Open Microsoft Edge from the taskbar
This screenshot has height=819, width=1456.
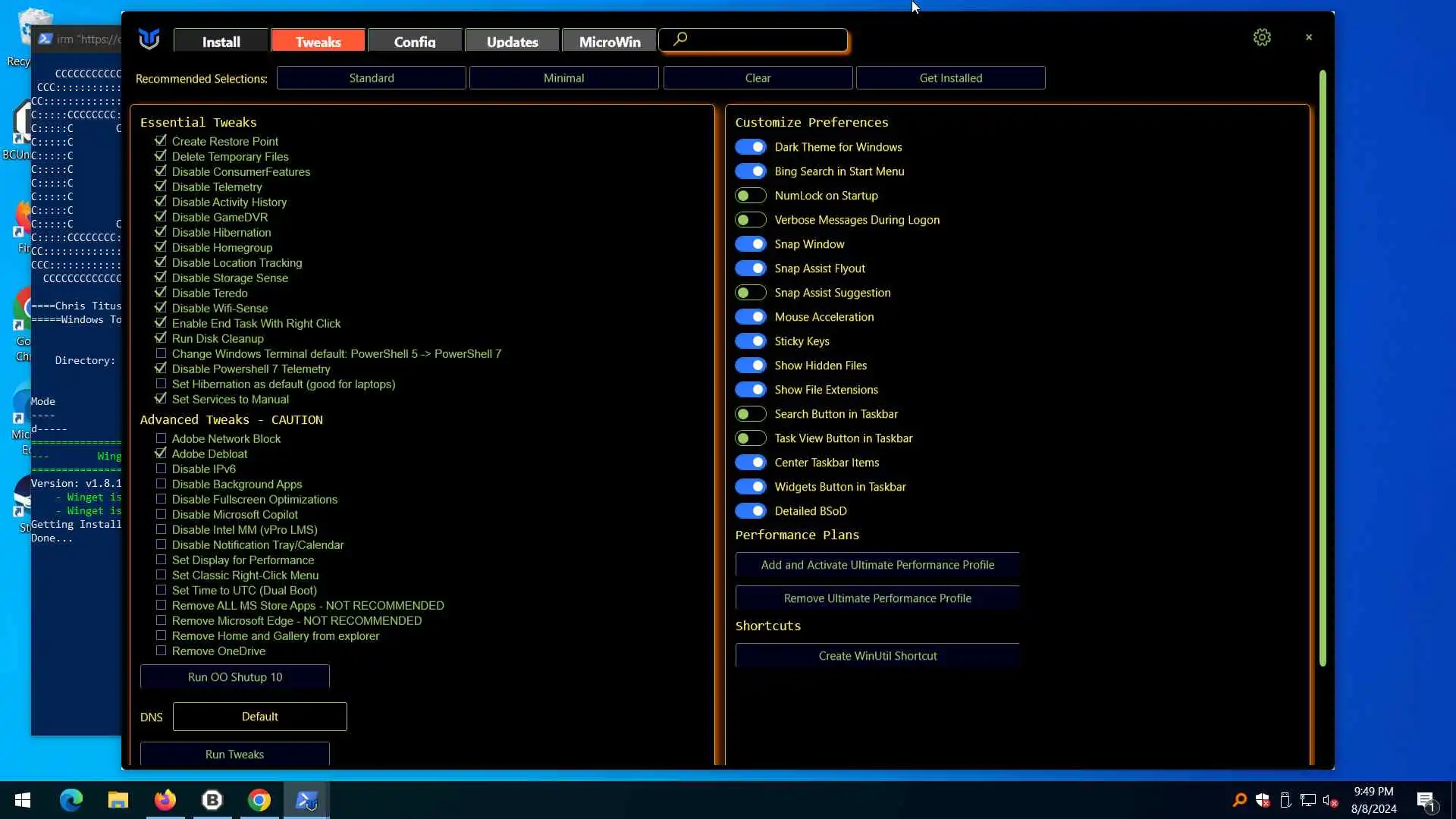tap(71, 800)
